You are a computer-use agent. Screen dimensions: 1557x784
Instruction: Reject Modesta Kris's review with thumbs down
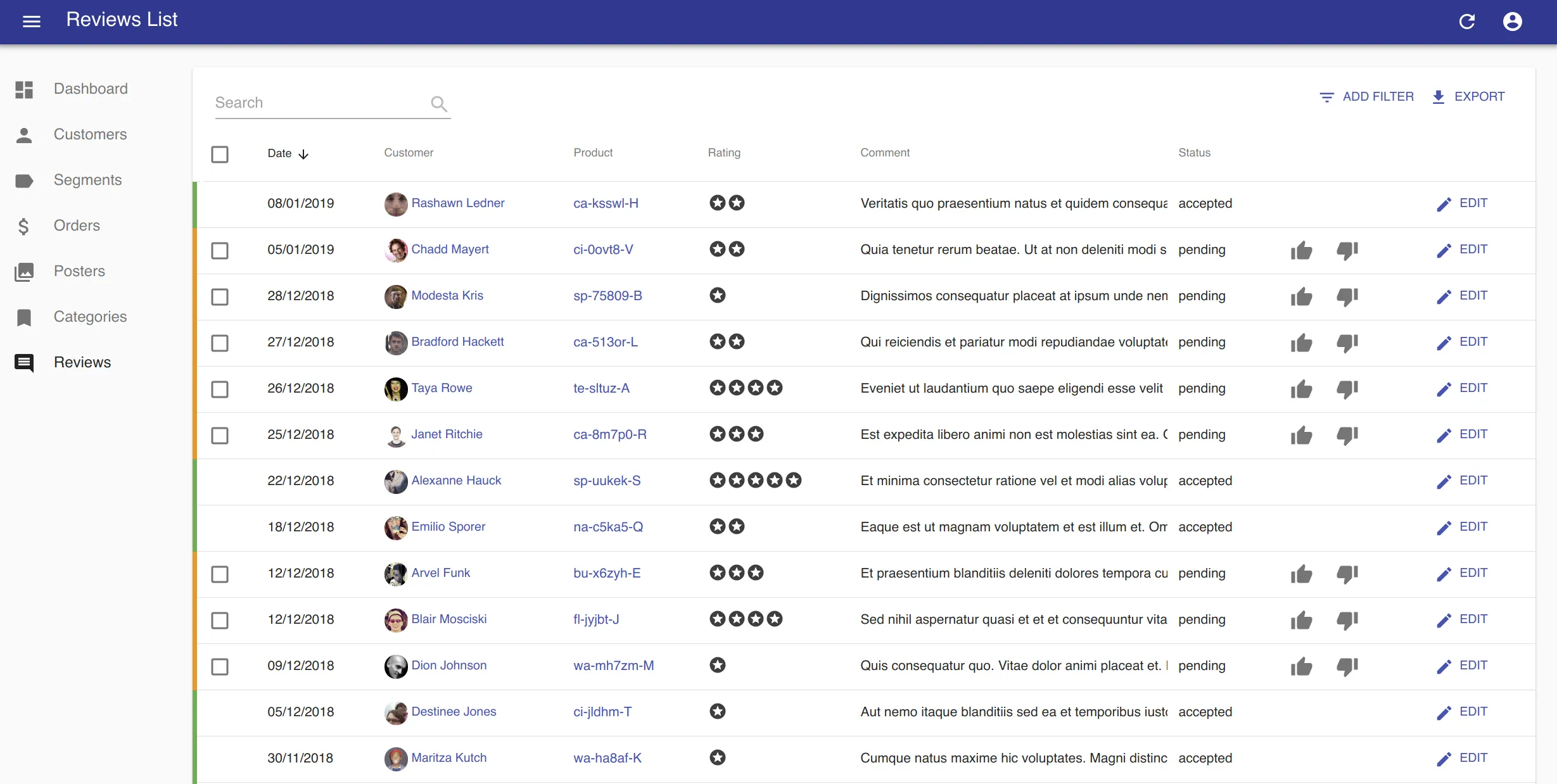pyautogui.click(x=1347, y=296)
